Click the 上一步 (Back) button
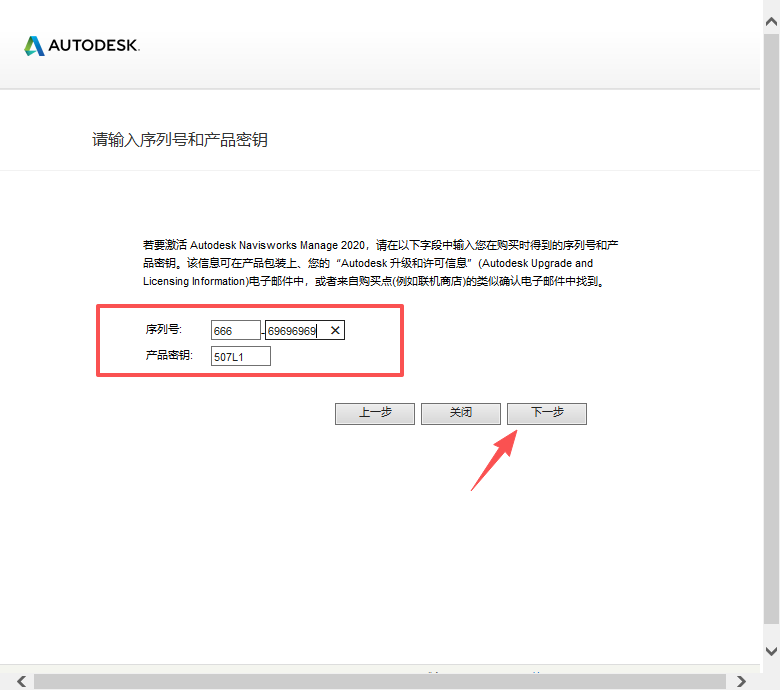Image resolution: width=780 pixels, height=690 pixels. 375,413
